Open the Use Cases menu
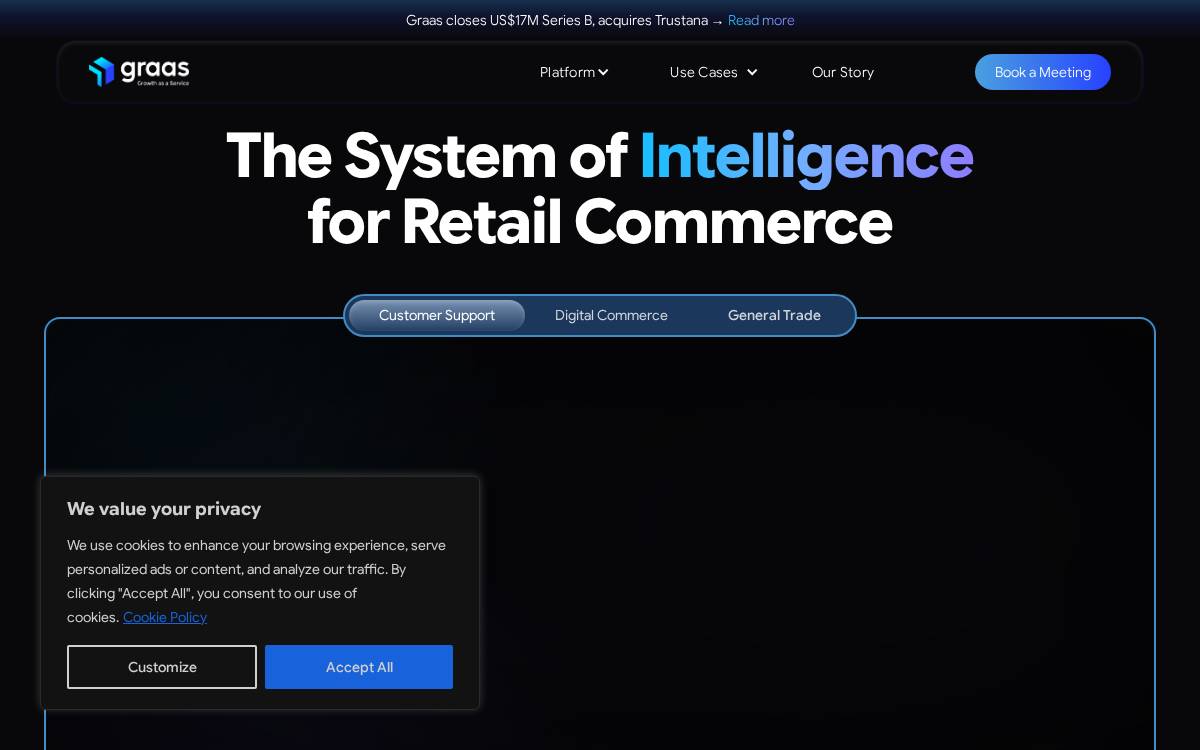The width and height of the screenshot is (1200, 750). click(x=703, y=72)
